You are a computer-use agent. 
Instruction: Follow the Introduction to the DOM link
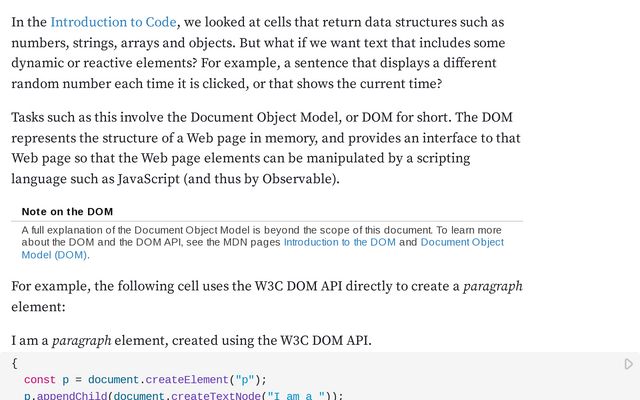(x=340, y=242)
